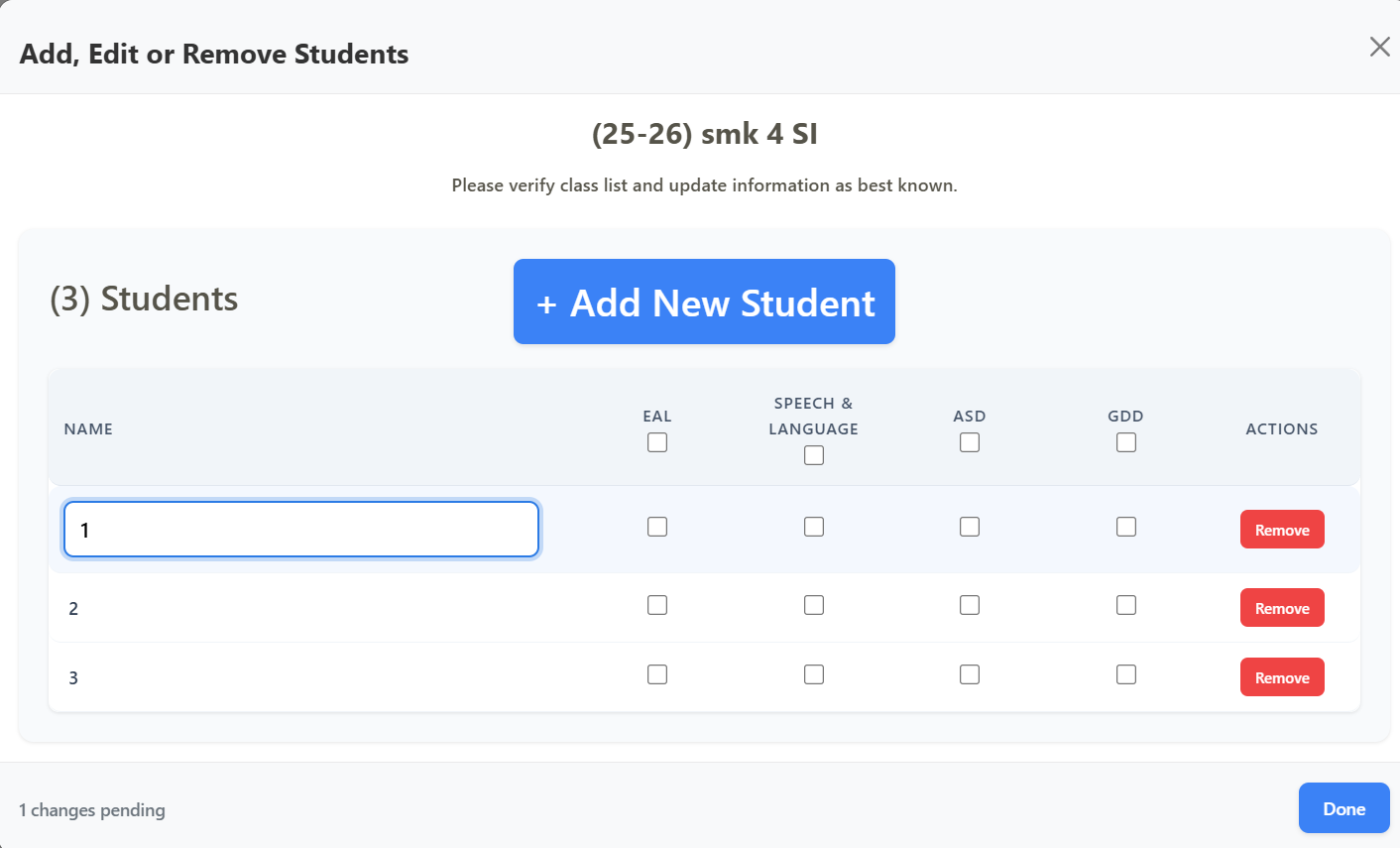The height and width of the screenshot is (848, 1400).
Task: Check the Speech & Language header checkbox
Action: tap(814, 455)
